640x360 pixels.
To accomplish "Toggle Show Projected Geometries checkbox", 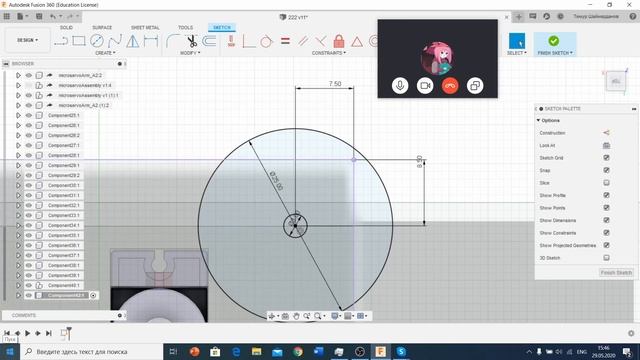I will [x=606, y=245].
